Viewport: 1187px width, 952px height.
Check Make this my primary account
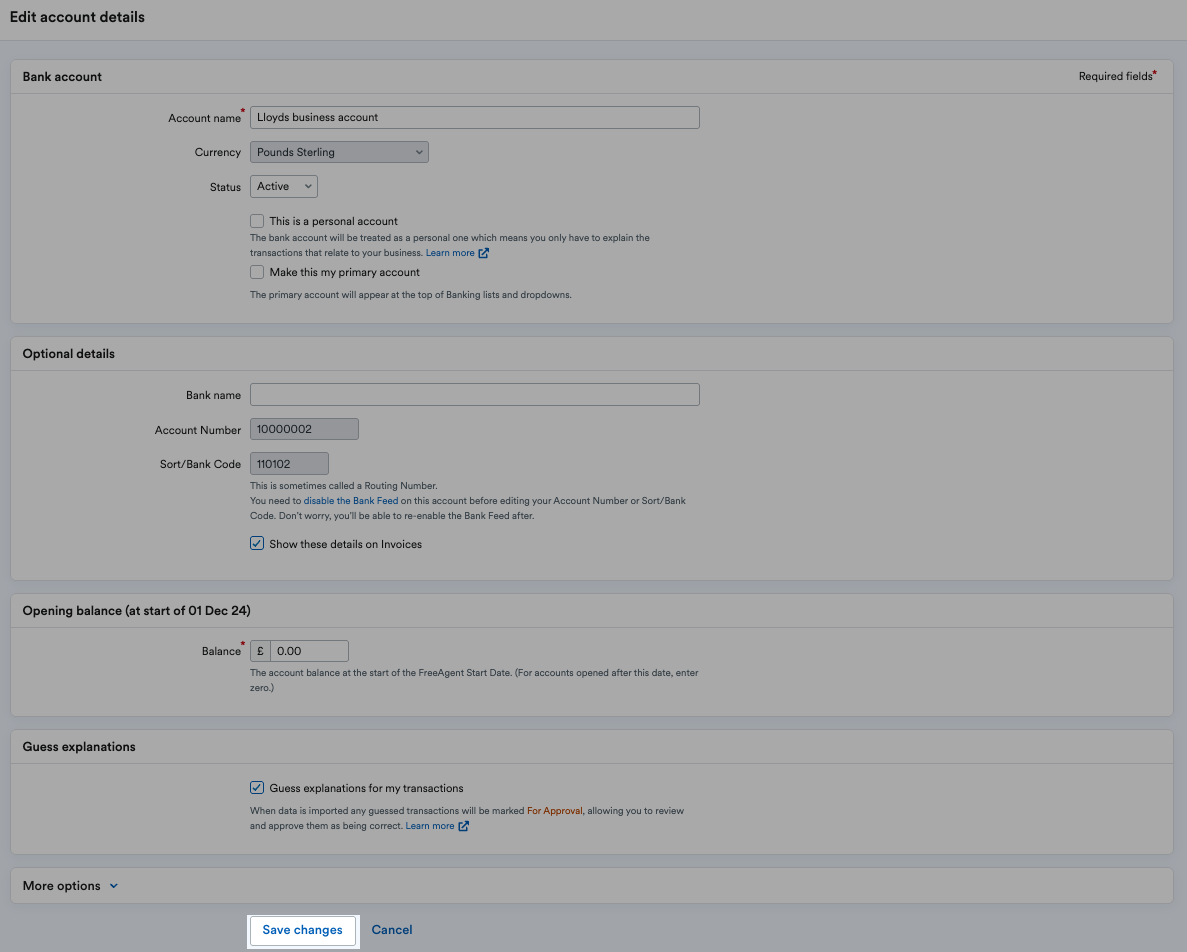click(257, 272)
